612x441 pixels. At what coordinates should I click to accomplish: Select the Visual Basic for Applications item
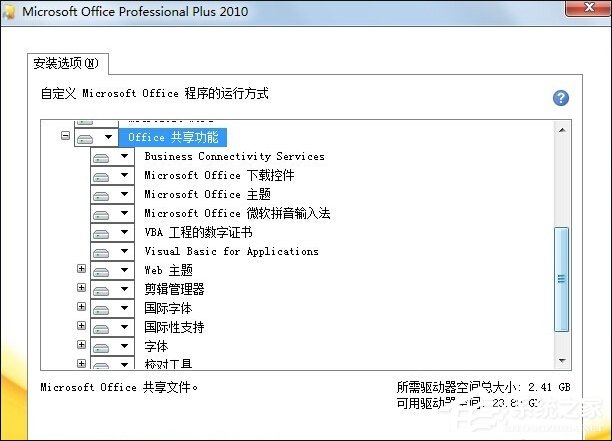(231, 252)
